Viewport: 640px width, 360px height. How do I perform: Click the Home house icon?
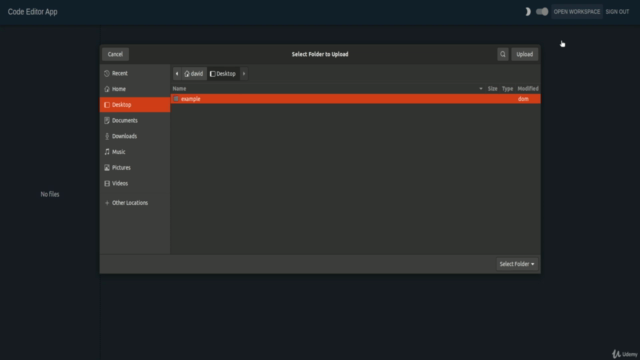coord(107,89)
